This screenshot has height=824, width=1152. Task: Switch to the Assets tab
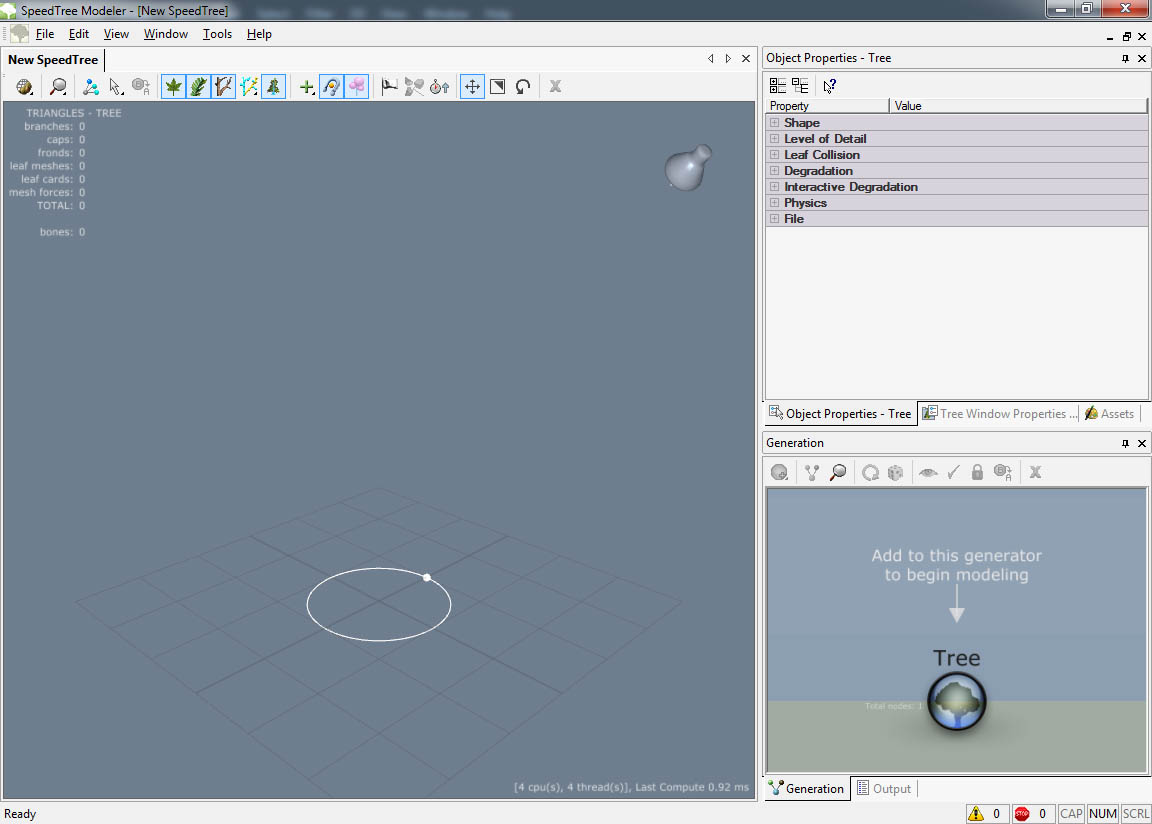click(1110, 414)
